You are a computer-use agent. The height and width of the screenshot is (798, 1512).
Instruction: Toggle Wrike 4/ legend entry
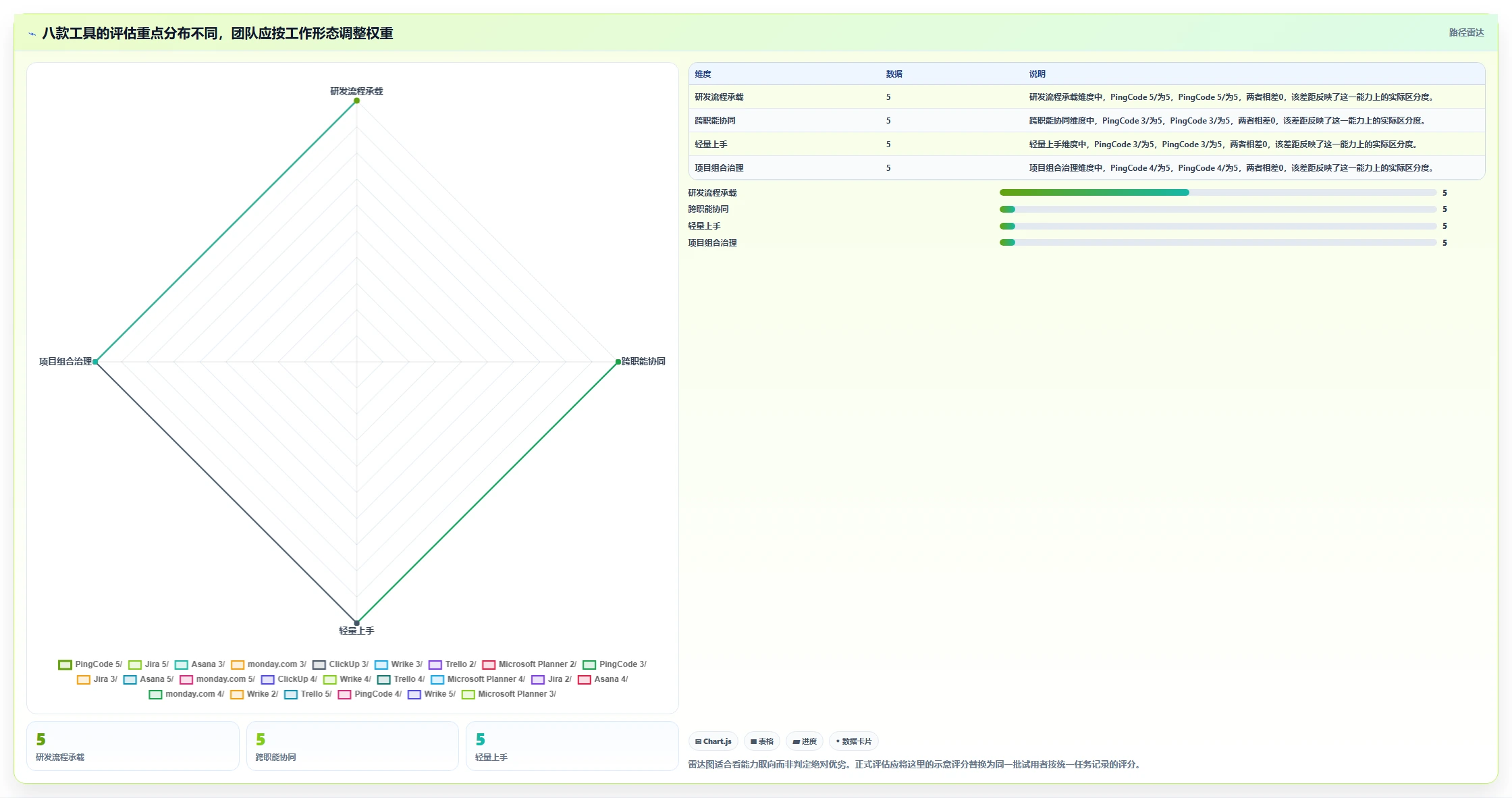[347, 679]
